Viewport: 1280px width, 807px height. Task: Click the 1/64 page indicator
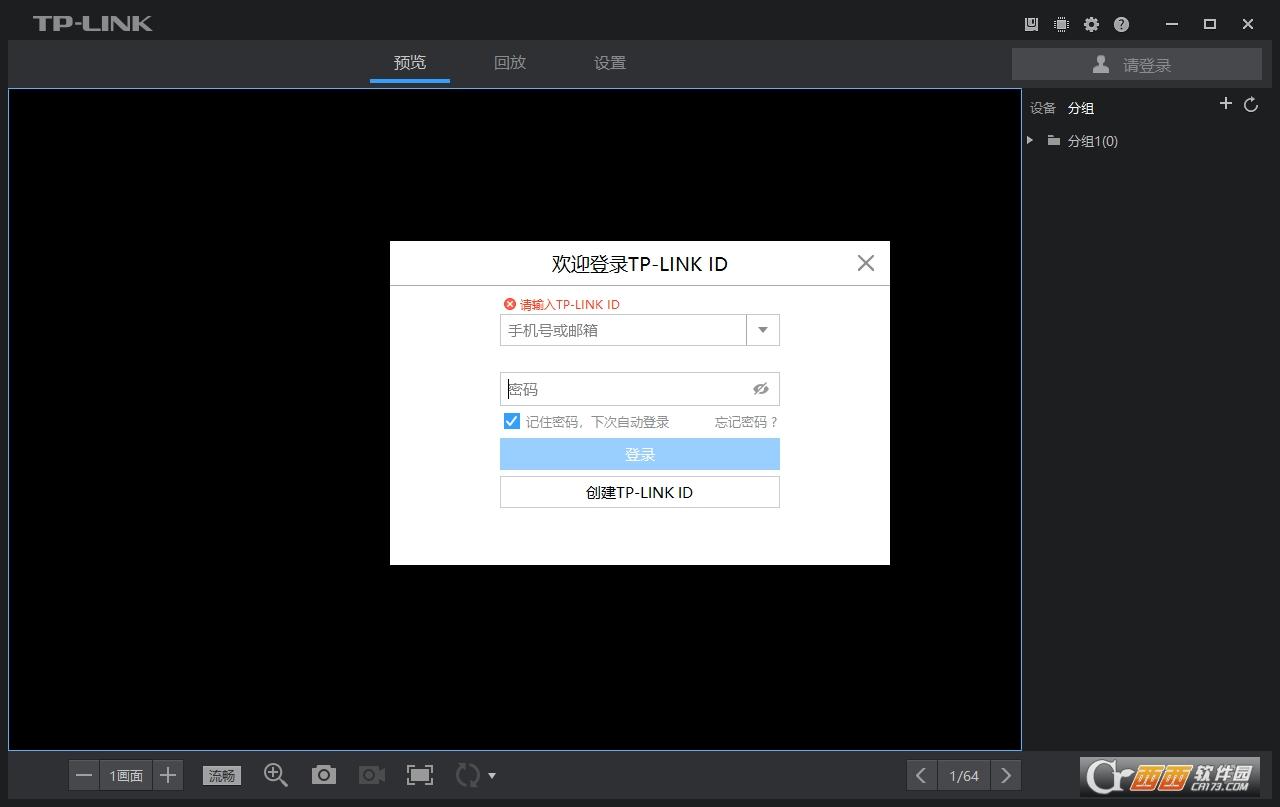964,775
